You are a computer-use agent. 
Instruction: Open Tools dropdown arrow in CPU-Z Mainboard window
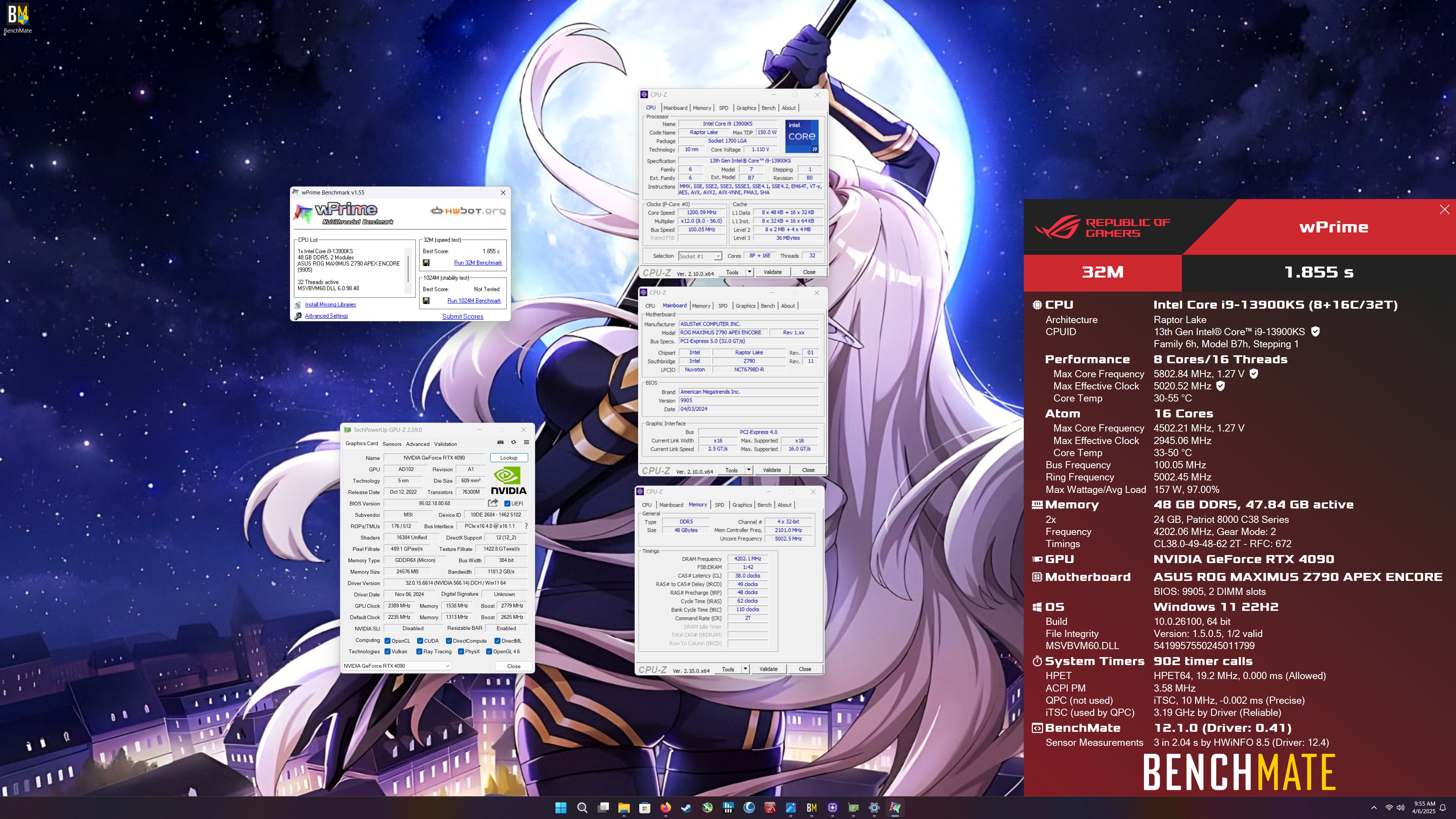pyautogui.click(x=749, y=470)
